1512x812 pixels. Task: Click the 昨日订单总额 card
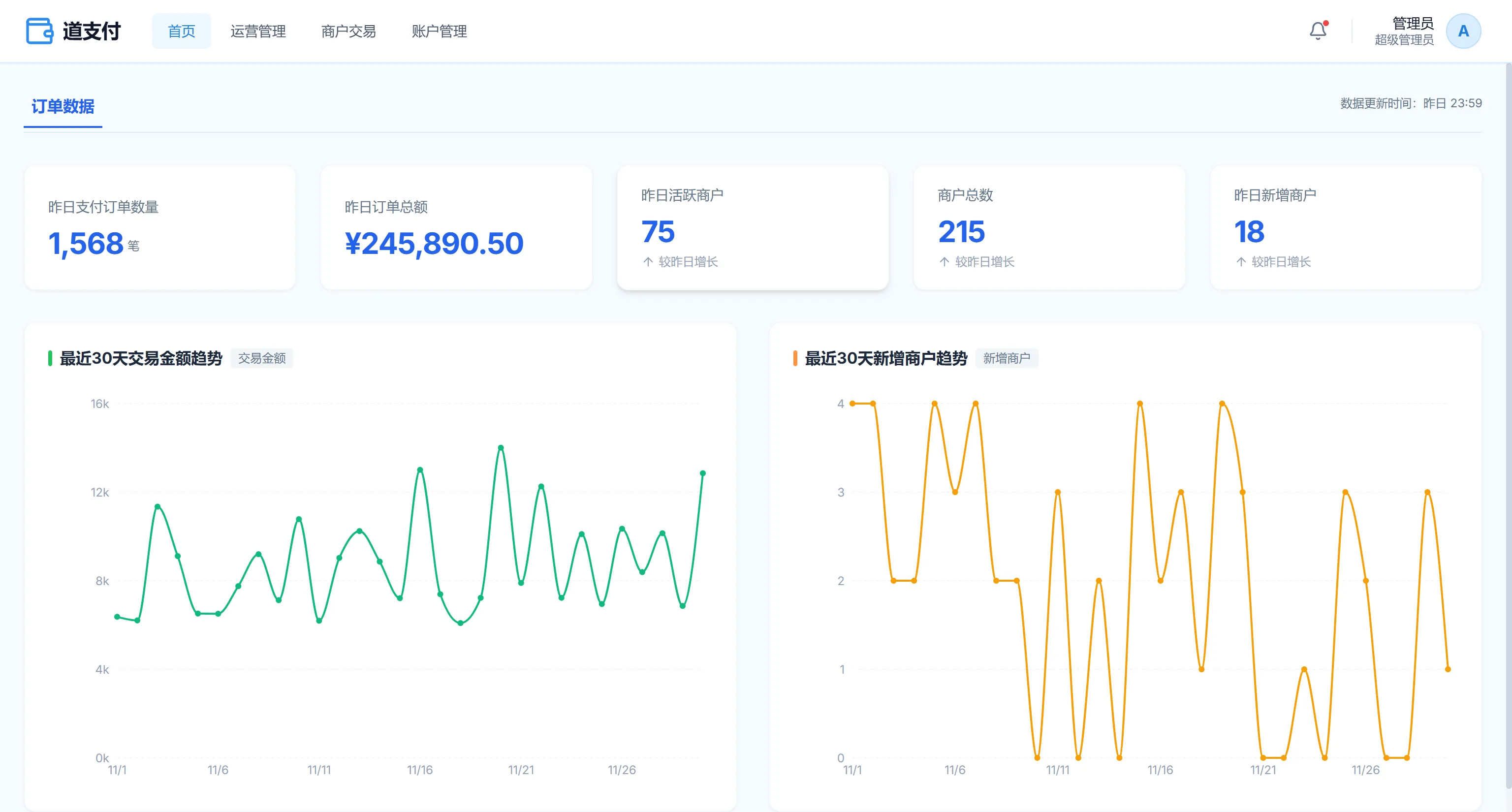[x=456, y=228]
